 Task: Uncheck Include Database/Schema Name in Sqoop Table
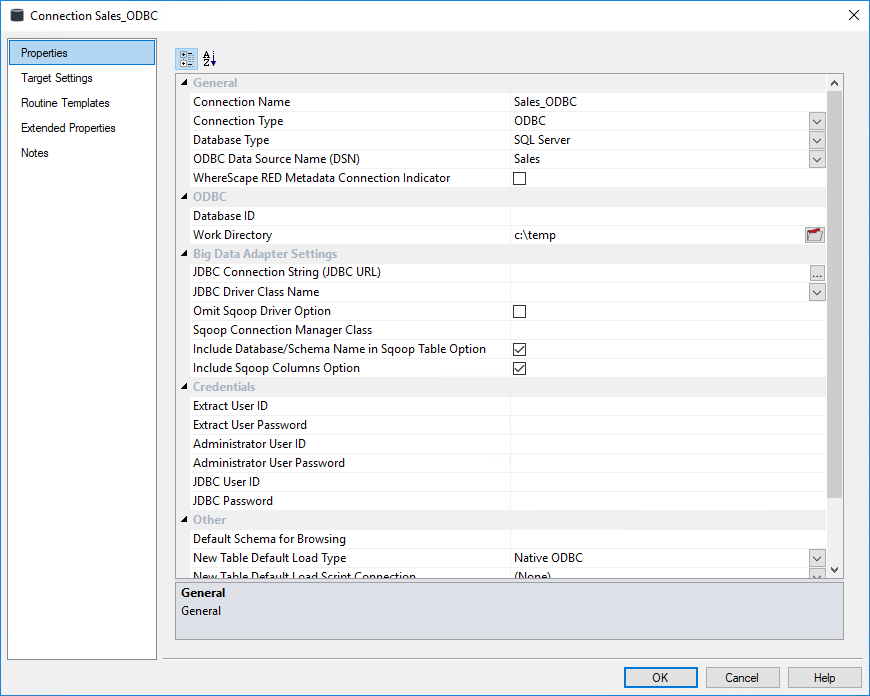[519, 350]
